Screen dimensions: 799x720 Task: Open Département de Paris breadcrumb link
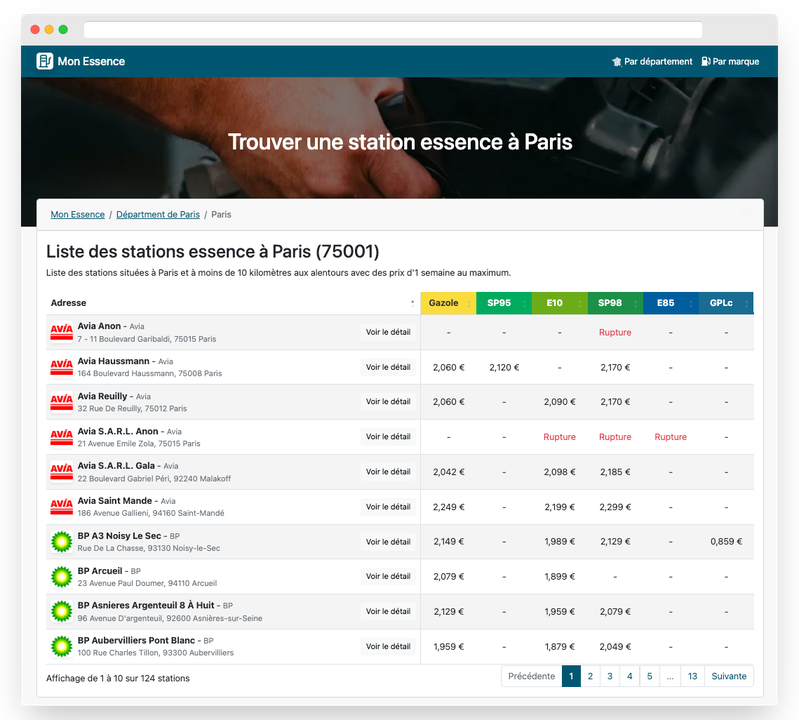(x=158, y=214)
